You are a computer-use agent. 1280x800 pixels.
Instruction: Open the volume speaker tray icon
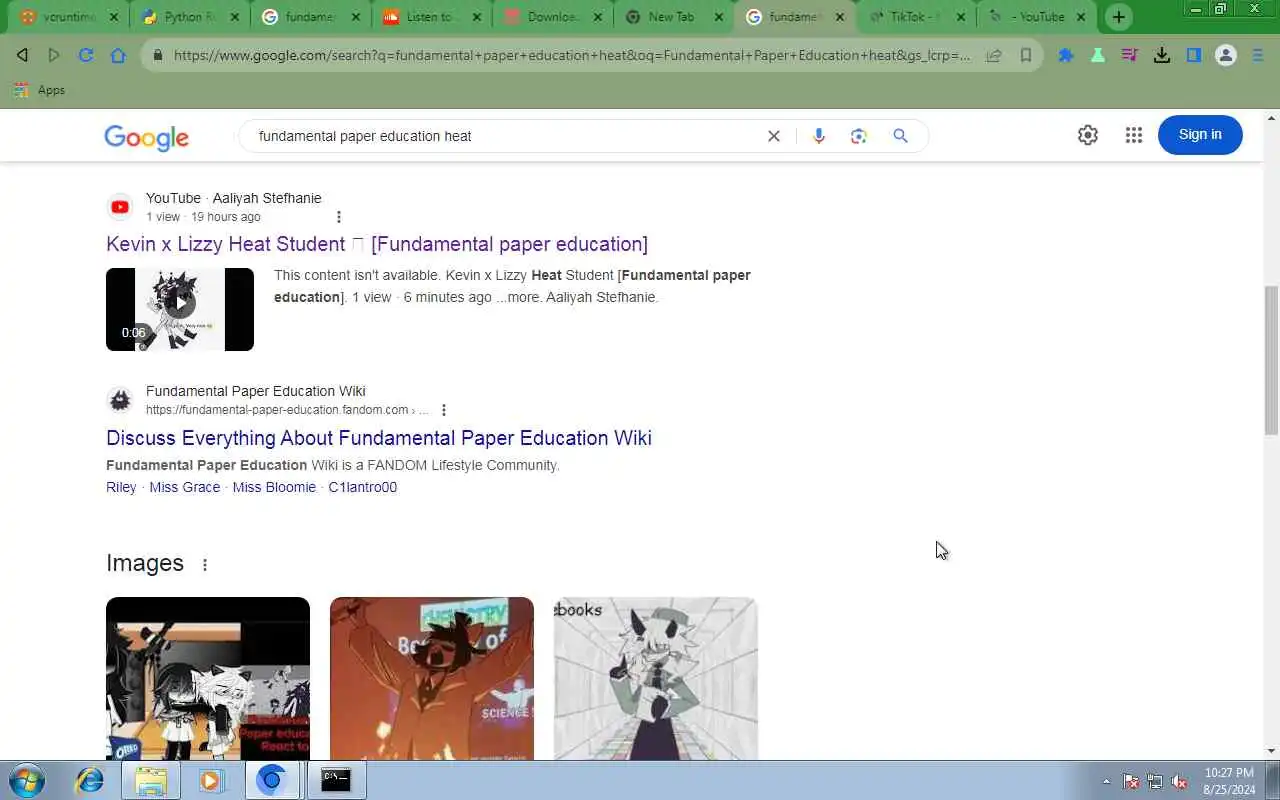tap(1180, 781)
